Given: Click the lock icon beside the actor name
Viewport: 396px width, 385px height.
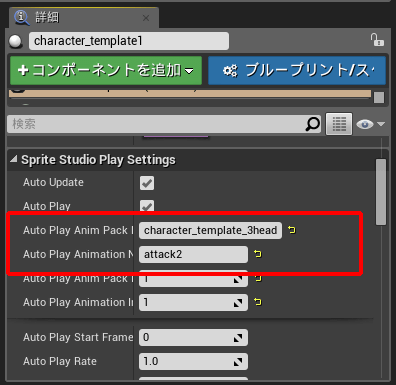Looking at the screenshot, I should (377, 40).
